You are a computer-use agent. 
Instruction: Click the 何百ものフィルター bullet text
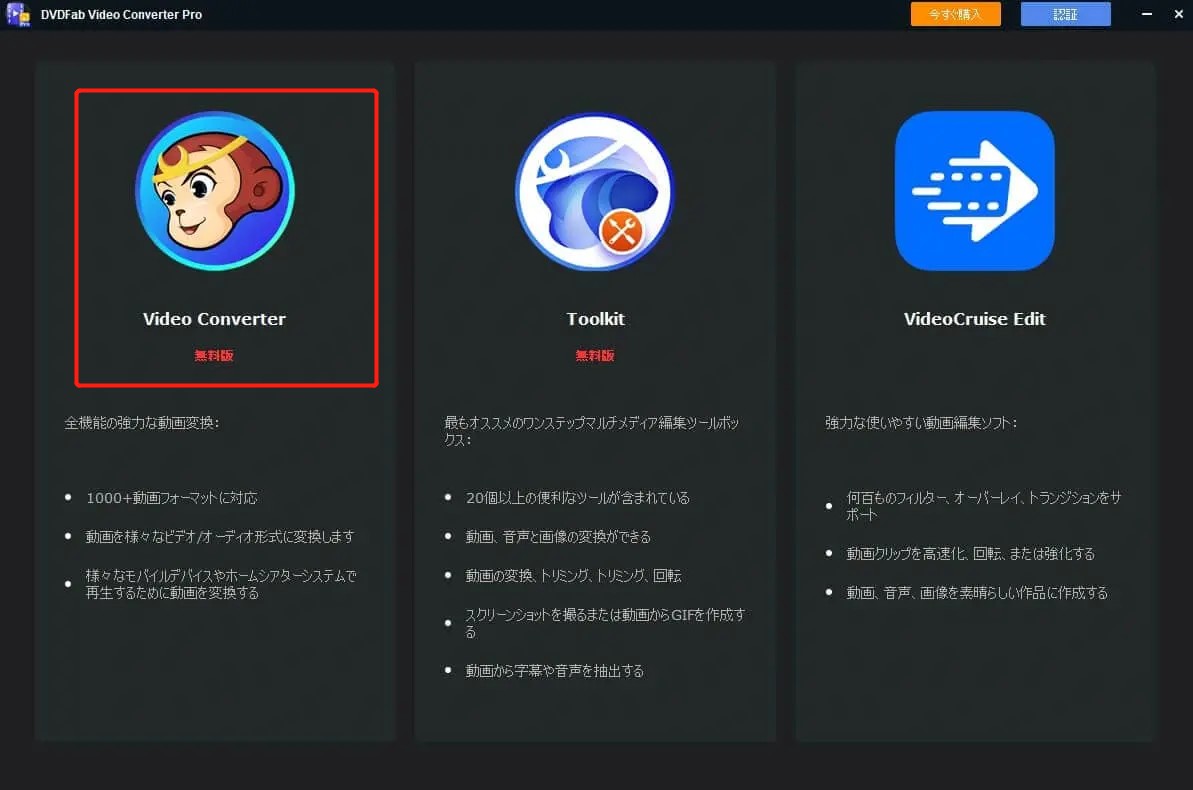pyautogui.click(x=984, y=506)
